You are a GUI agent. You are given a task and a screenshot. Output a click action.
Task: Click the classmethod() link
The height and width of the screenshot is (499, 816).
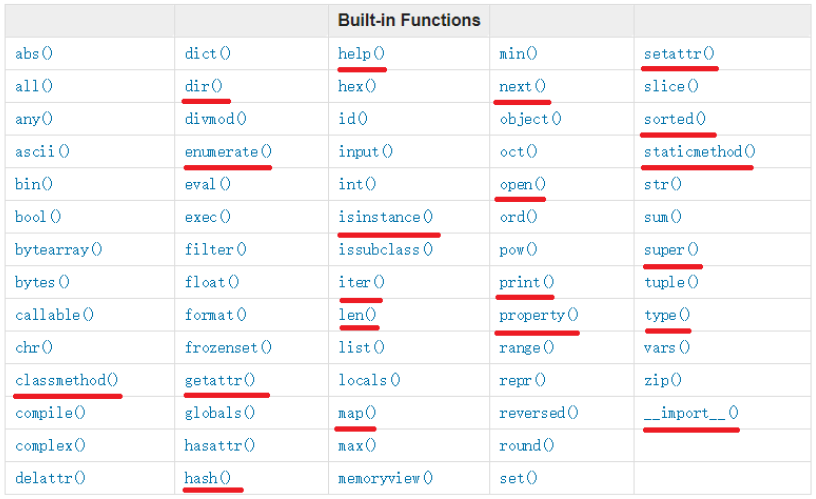click(x=67, y=380)
